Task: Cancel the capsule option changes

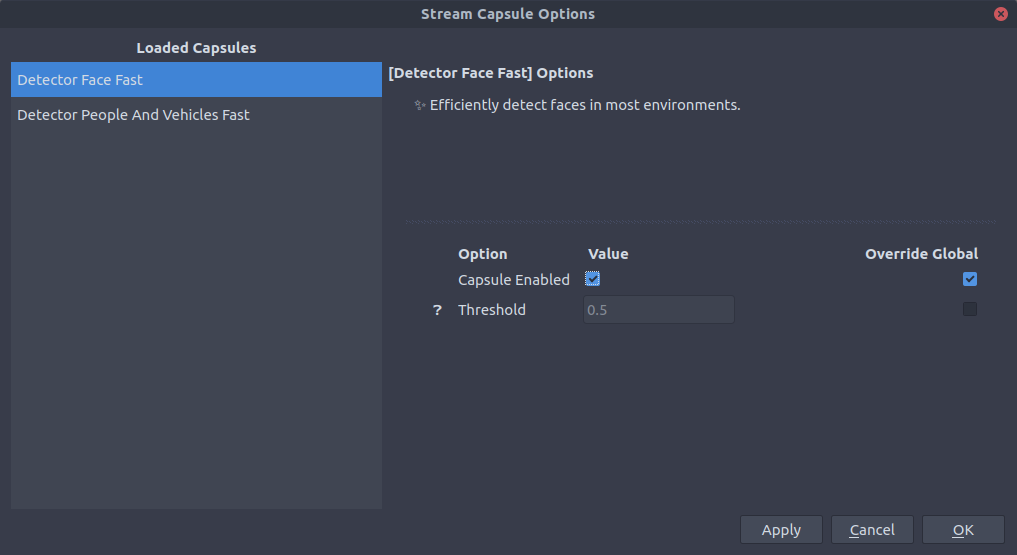Action: (x=872, y=530)
